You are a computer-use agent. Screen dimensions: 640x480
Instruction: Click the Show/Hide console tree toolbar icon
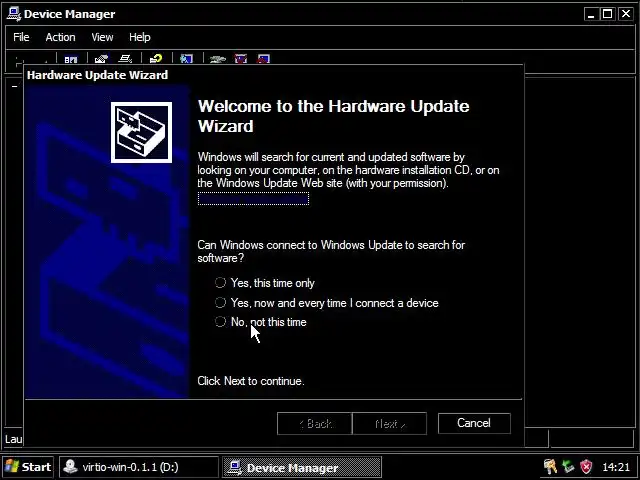click(x=71, y=60)
